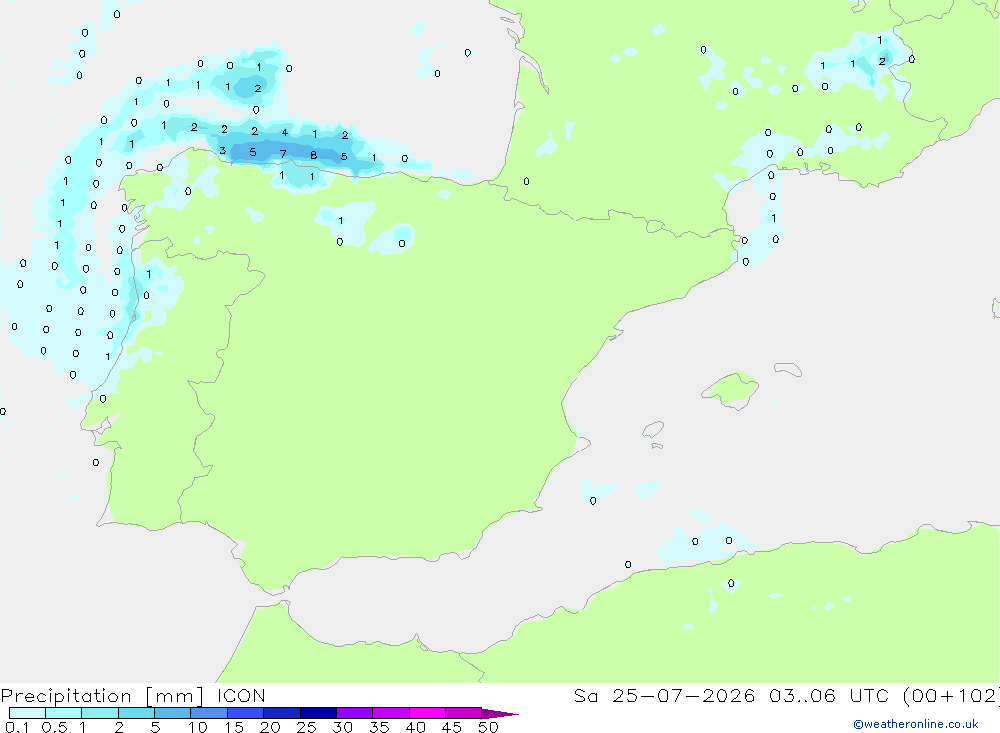Image resolution: width=1000 pixels, height=733 pixels.
Task: Click legend label "15"
Action: (x=234, y=727)
